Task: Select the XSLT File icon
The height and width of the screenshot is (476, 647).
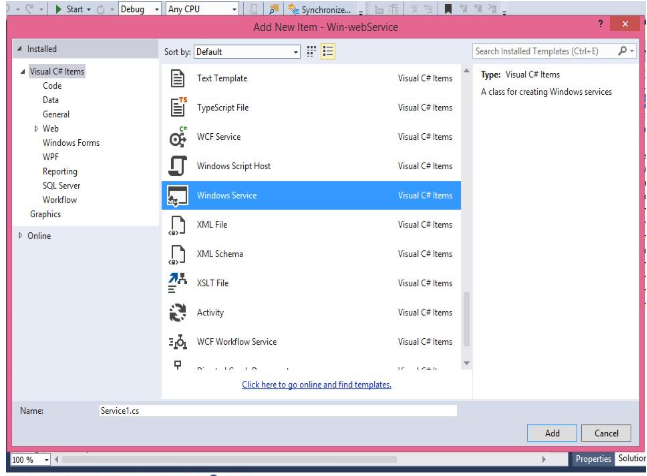Action: click(x=177, y=283)
